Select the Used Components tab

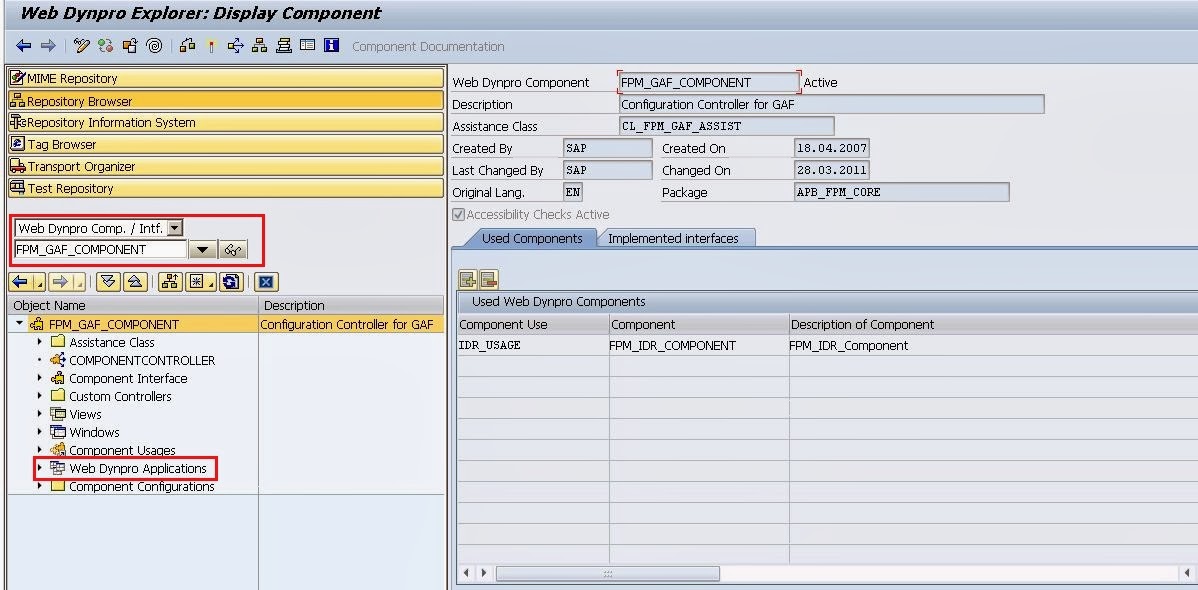(x=531, y=238)
